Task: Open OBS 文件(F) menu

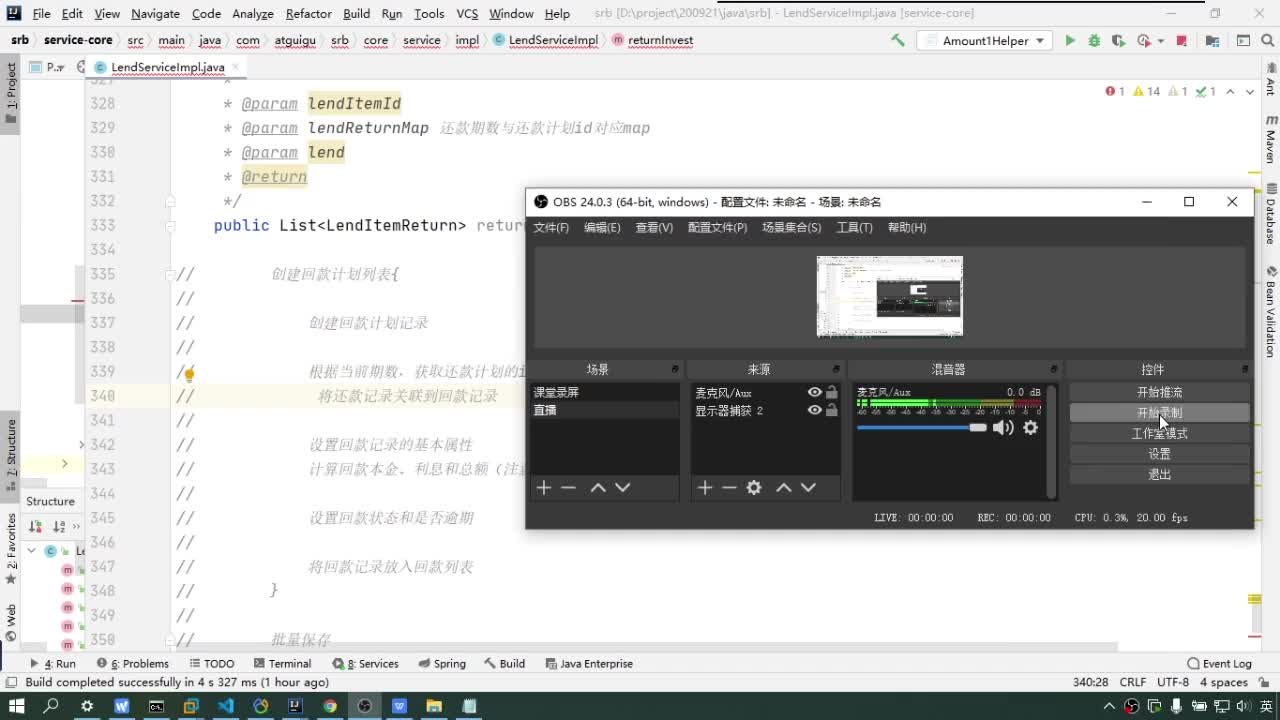Action: 551,228
